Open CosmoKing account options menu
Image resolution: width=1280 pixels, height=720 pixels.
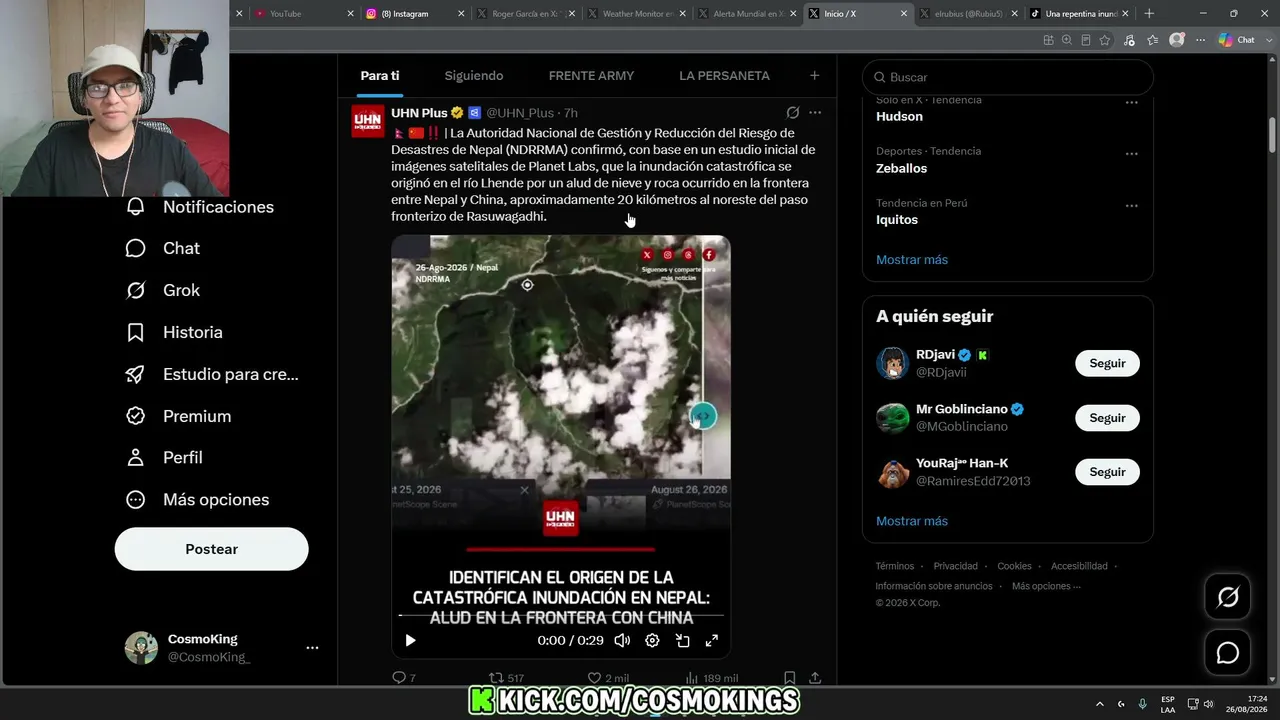pyautogui.click(x=312, y=648)
